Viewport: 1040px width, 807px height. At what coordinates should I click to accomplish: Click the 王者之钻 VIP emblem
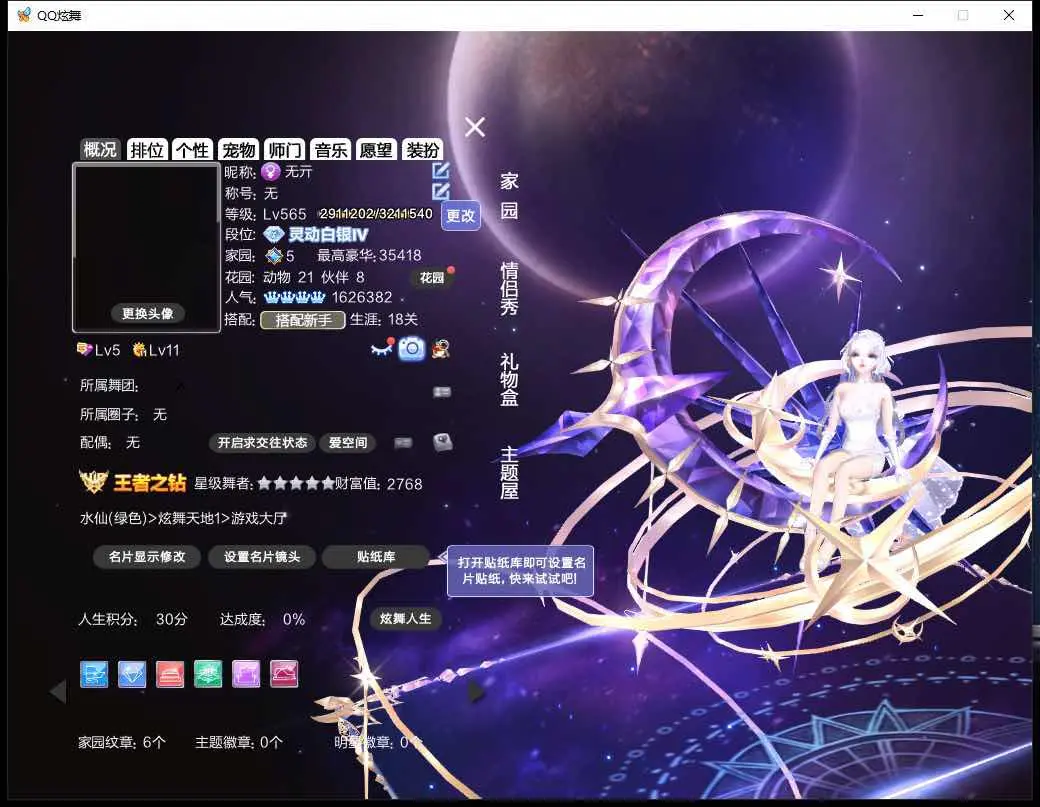[x=133, y=482]
